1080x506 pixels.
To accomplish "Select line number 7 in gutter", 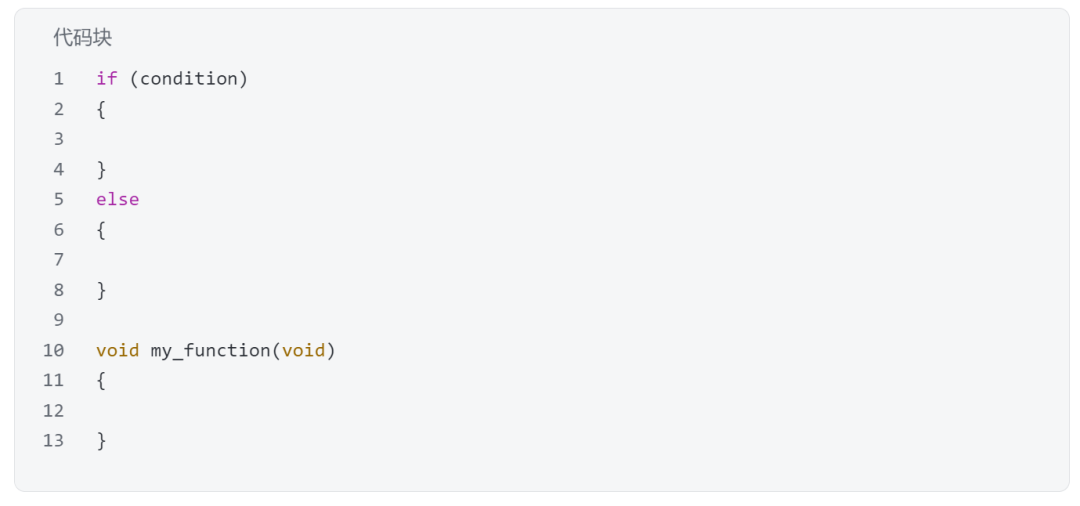I will pyautogui.click(x=58, y=260).
